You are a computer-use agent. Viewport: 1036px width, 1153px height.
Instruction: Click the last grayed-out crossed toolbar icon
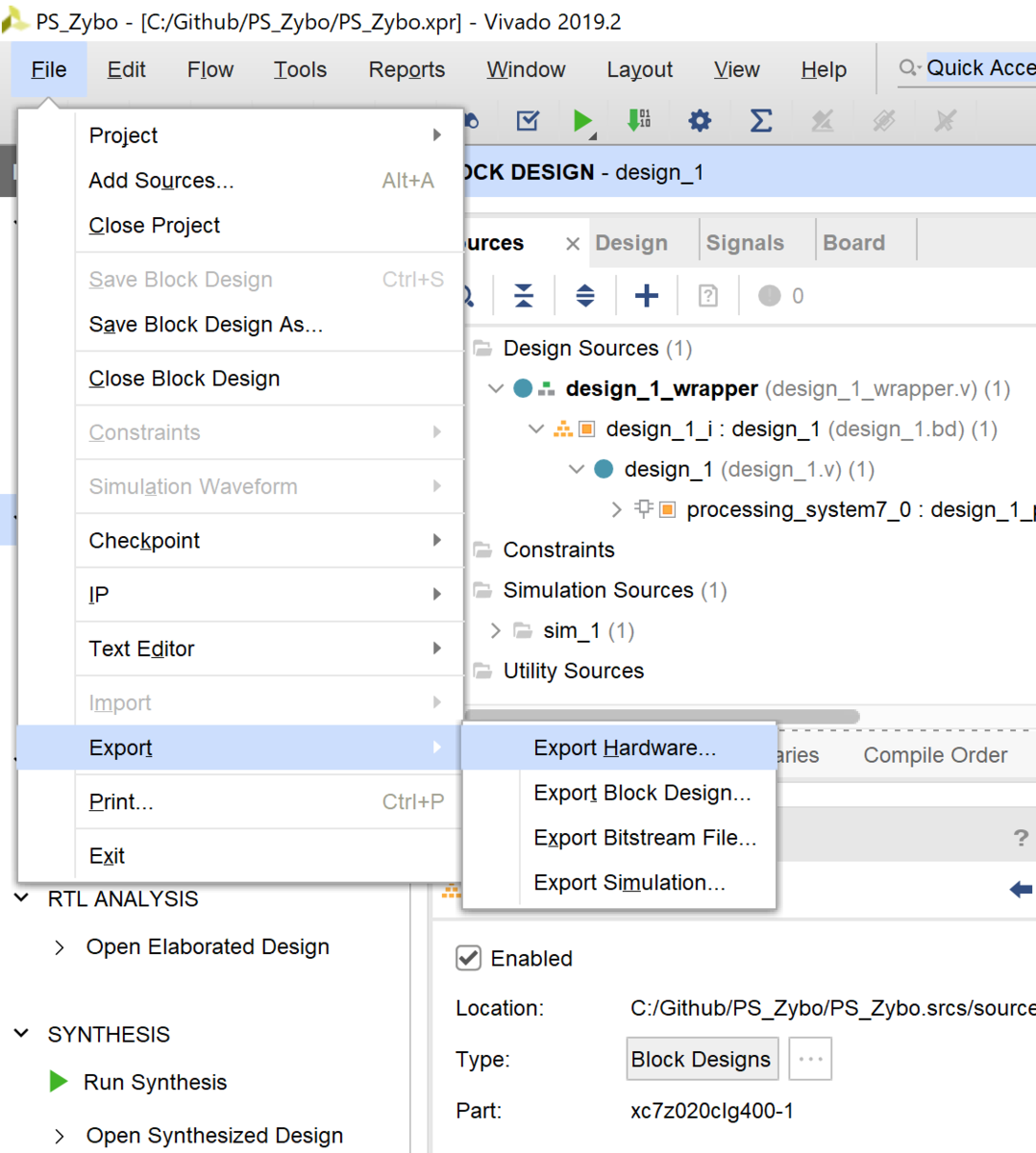coord(946,120)
